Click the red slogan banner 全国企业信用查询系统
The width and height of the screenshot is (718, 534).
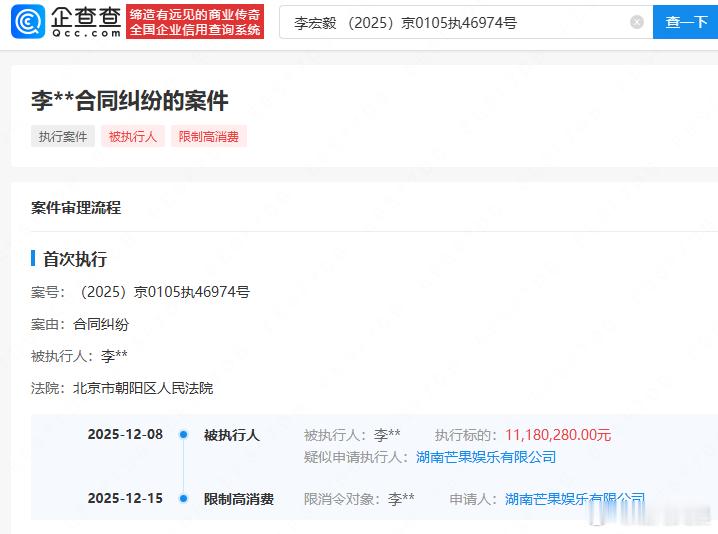tap(195, 22)
